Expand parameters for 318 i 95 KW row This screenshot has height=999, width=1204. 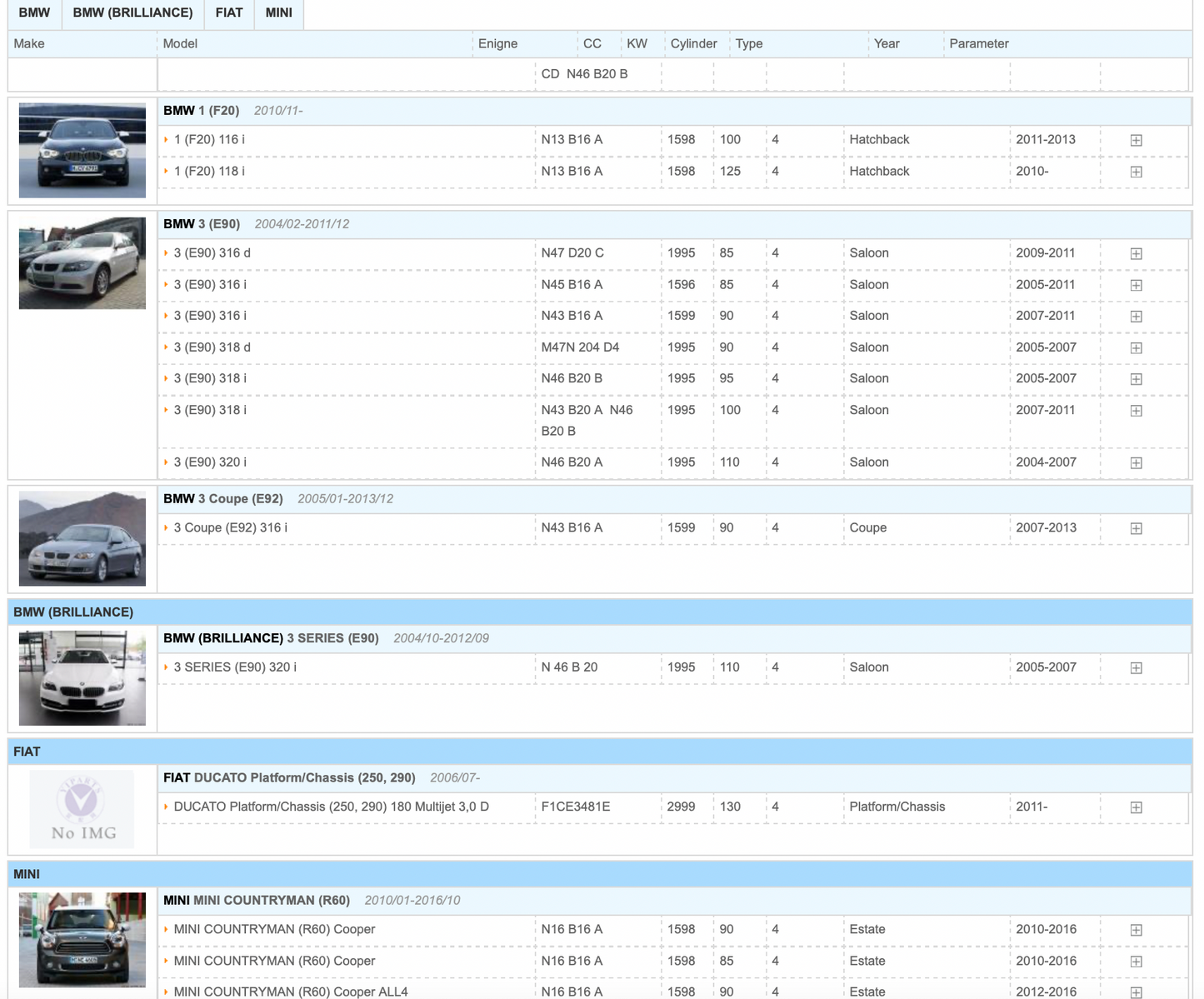[x=1136, y=379]
